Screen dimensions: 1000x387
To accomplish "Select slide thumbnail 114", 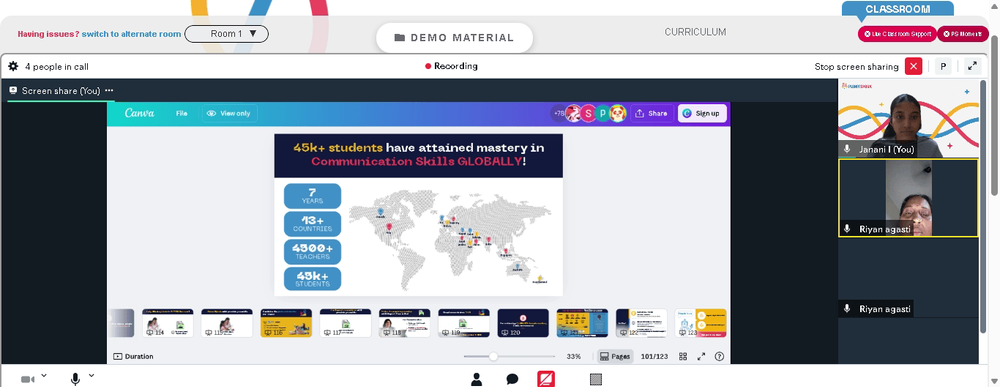I will pyautogui.click(x=168, y=323).
